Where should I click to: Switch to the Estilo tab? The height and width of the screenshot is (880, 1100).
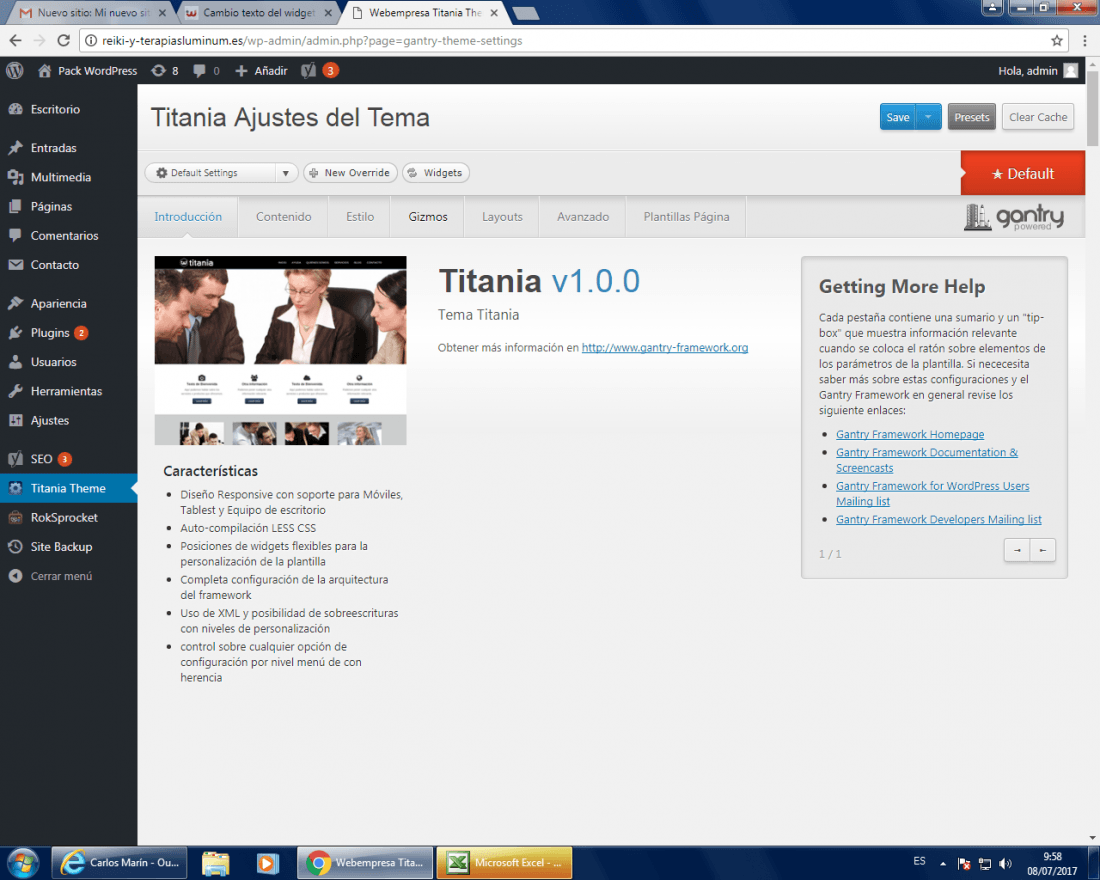tap(360, 217)
